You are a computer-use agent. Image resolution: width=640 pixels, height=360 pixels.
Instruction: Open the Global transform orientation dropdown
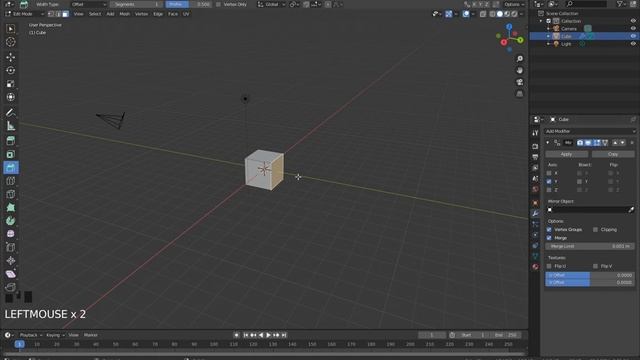coord(271,4)
